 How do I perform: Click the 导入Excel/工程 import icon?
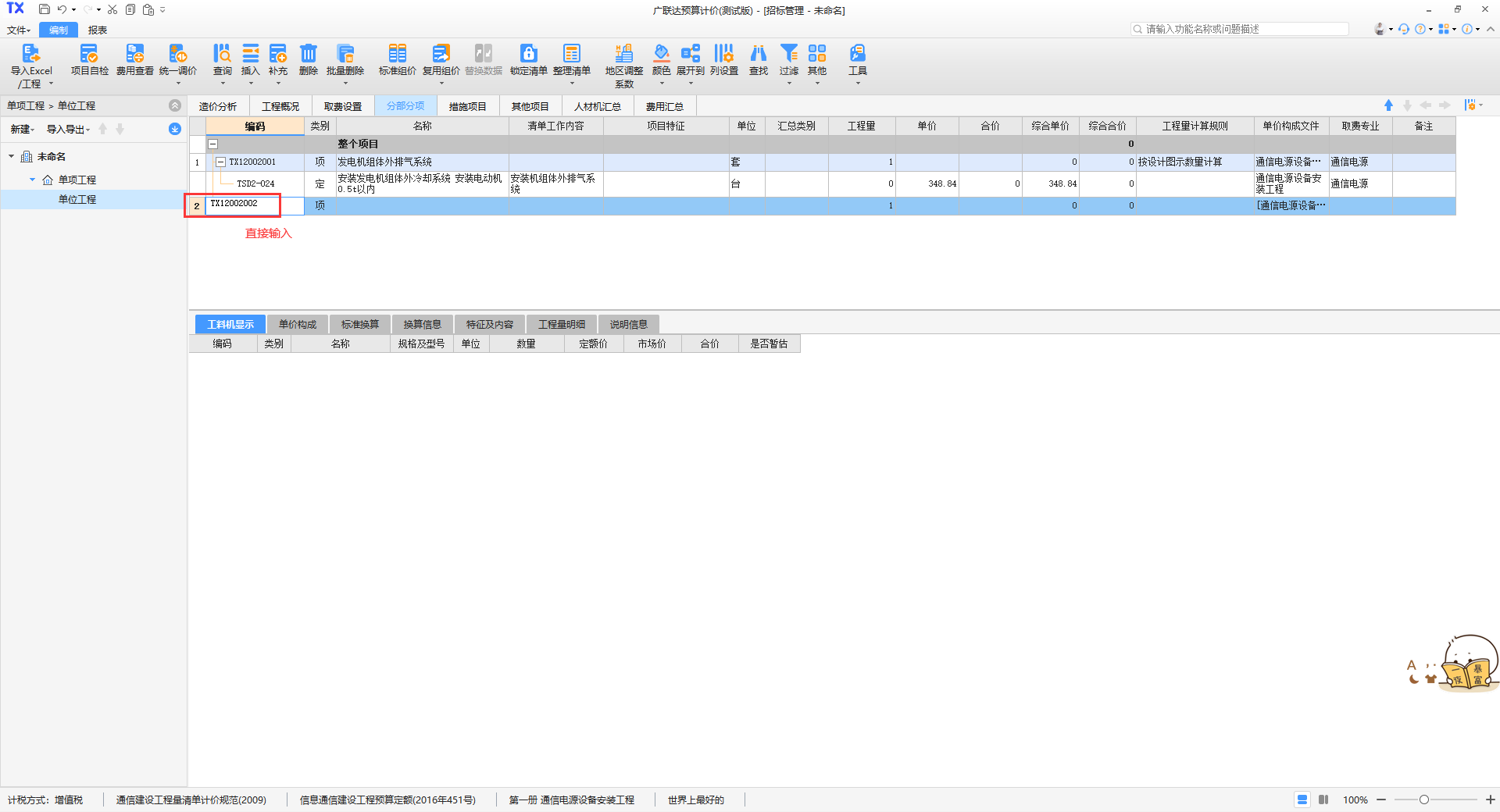click(30, 55)
